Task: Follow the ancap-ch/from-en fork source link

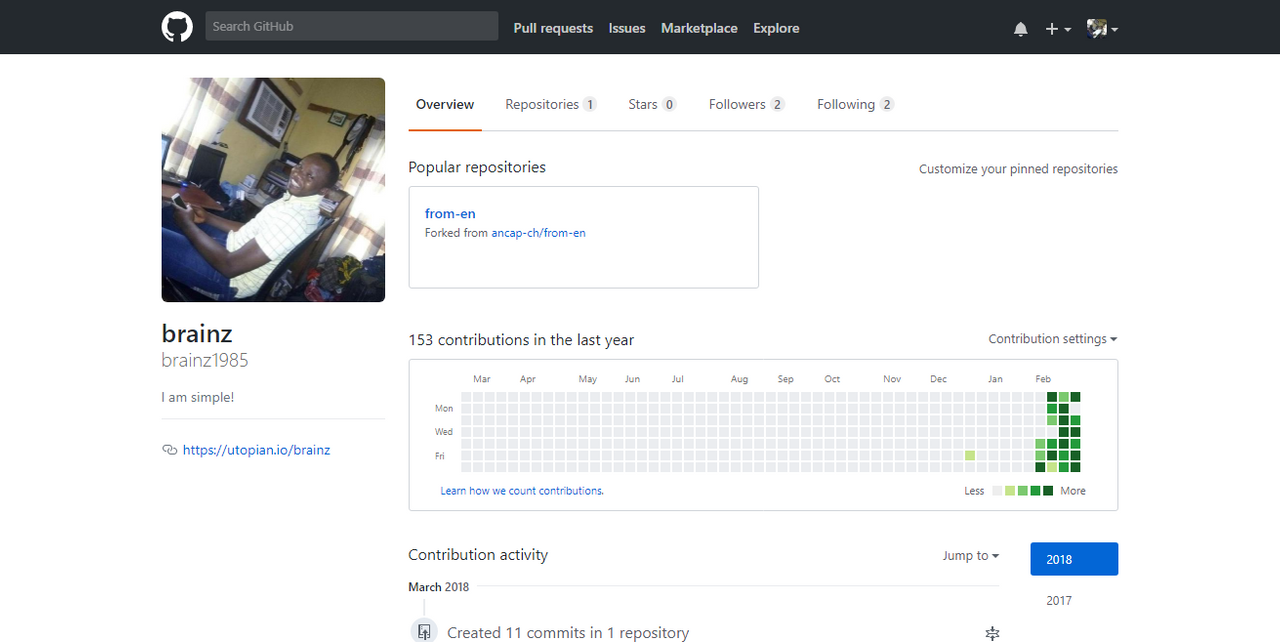Action: [538, 233]
